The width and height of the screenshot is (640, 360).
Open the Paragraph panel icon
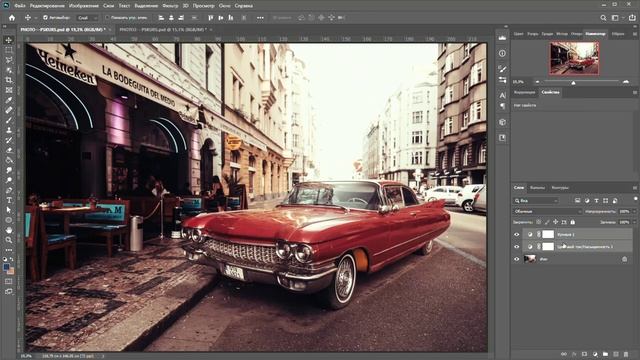tap(502, 106)
